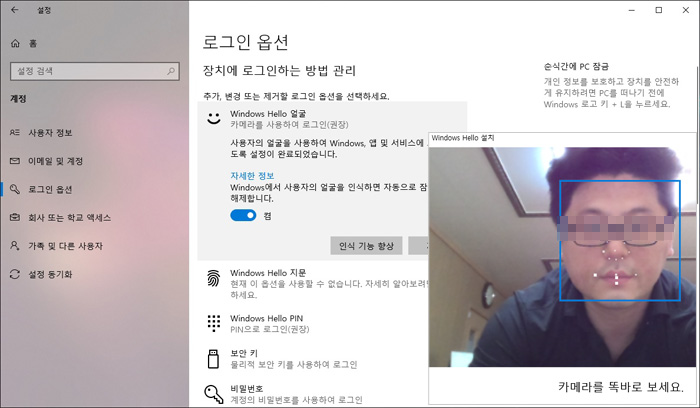Open the 홈 home icon in sidebar
This screenshot has height=408, width=700.
(15, 43)
